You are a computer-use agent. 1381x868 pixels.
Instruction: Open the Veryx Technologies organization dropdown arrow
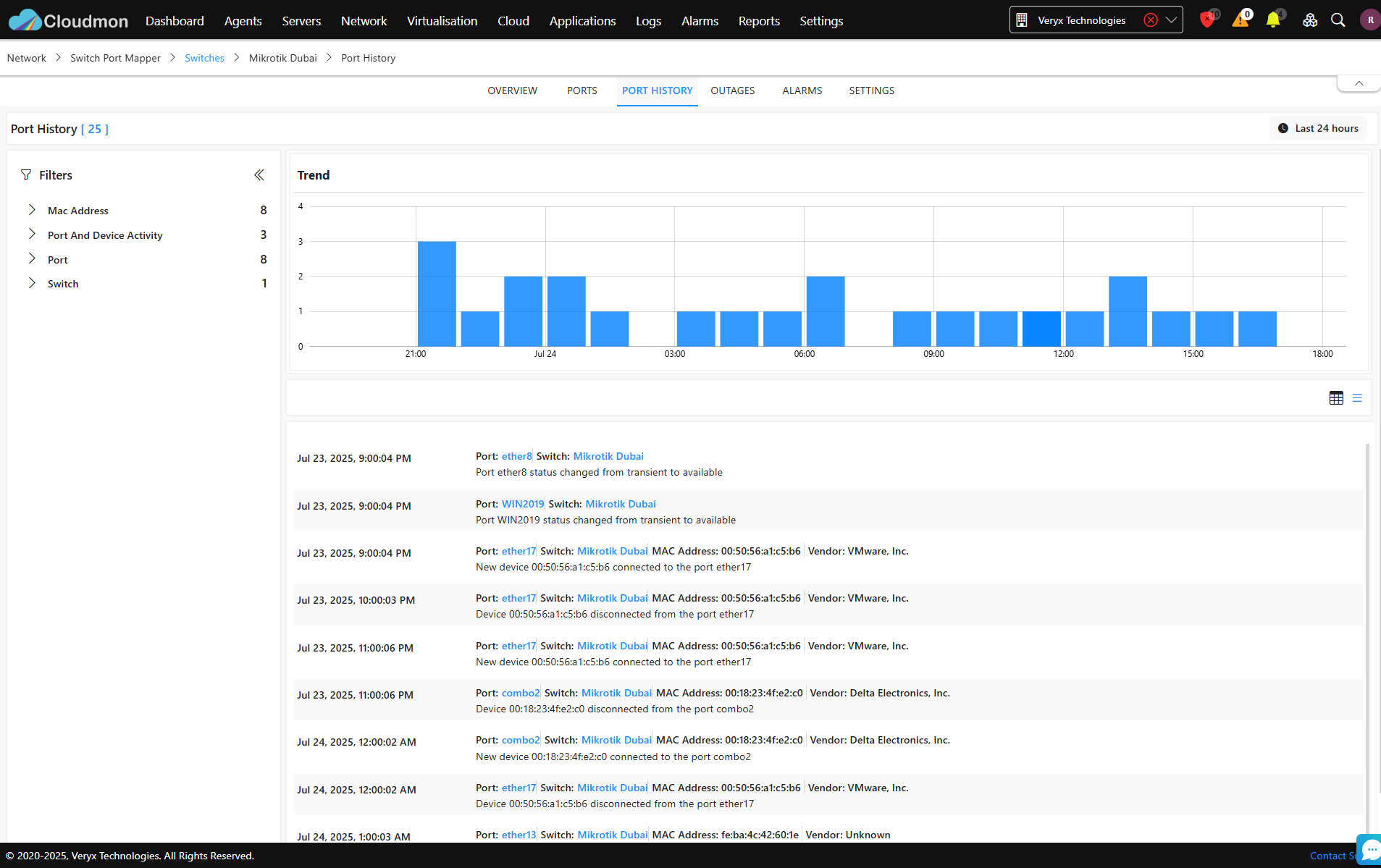1171,20
